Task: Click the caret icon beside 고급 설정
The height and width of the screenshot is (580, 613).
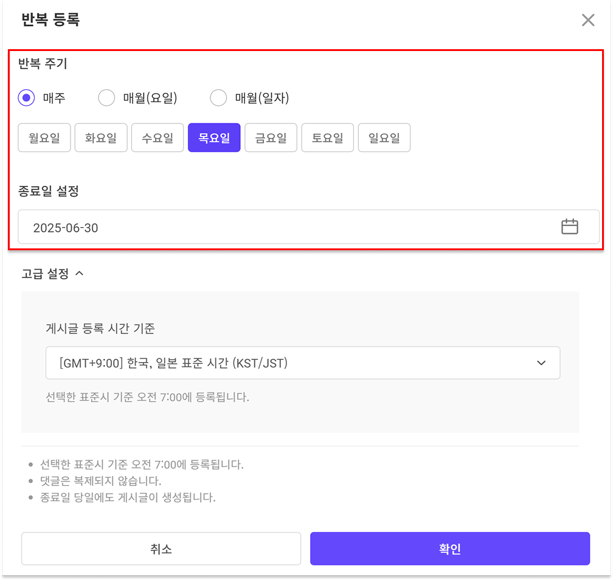Action: pos(80,272)
